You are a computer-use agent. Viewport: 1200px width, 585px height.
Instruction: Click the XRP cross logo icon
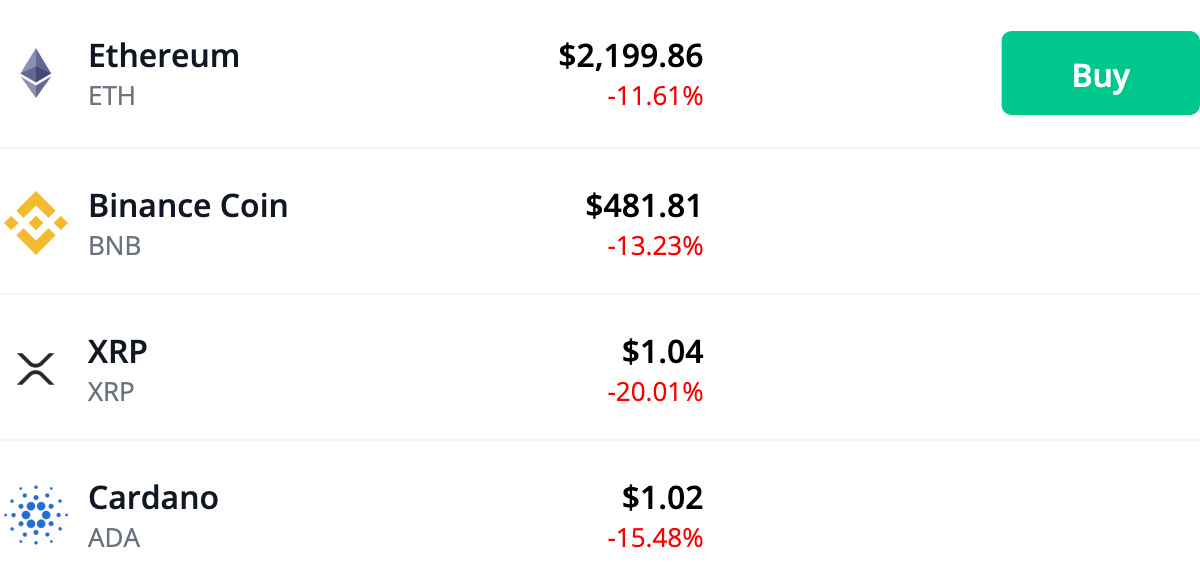pos(36,369)
